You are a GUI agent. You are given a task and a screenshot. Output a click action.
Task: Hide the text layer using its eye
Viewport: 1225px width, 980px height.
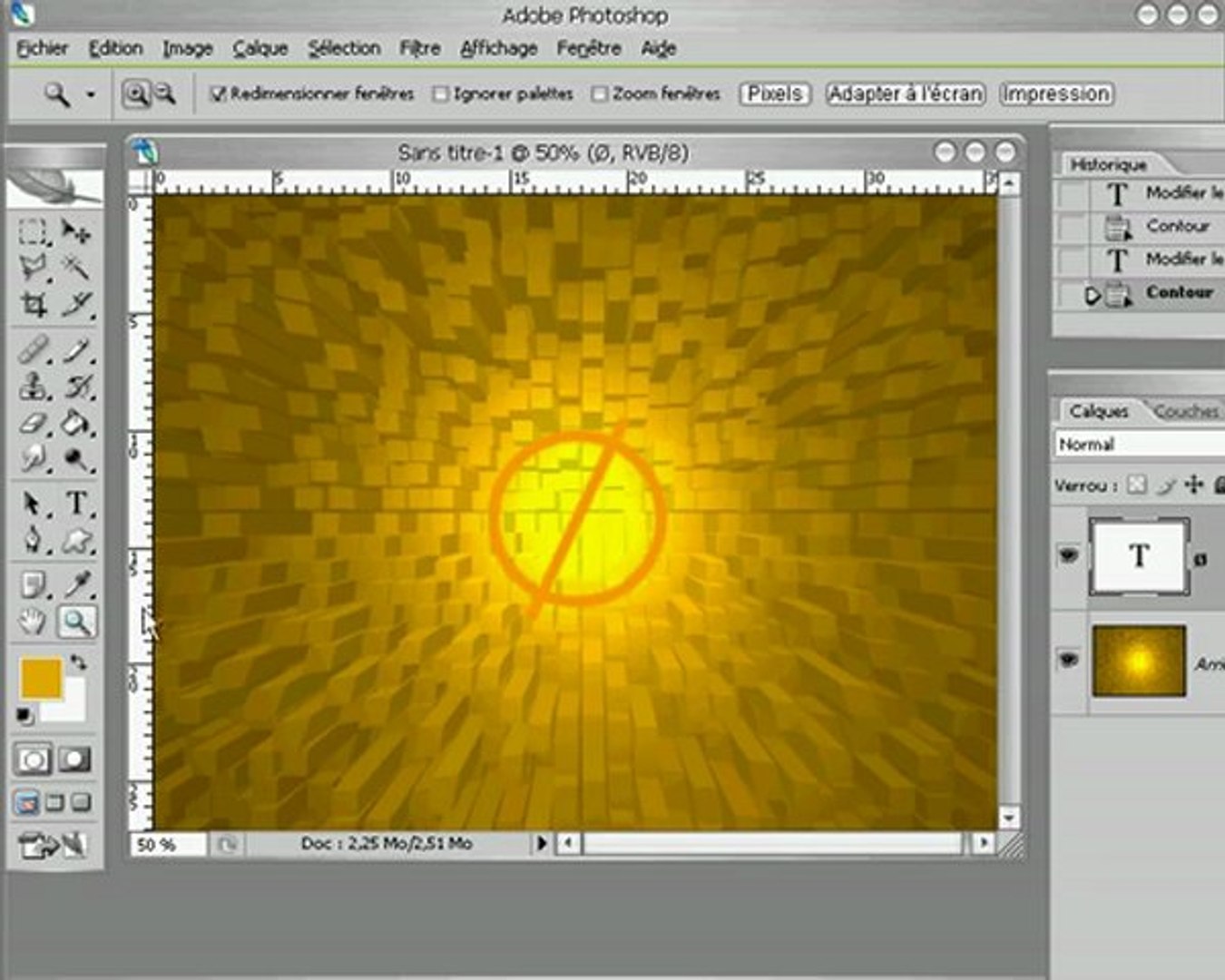pos(1069,554)
